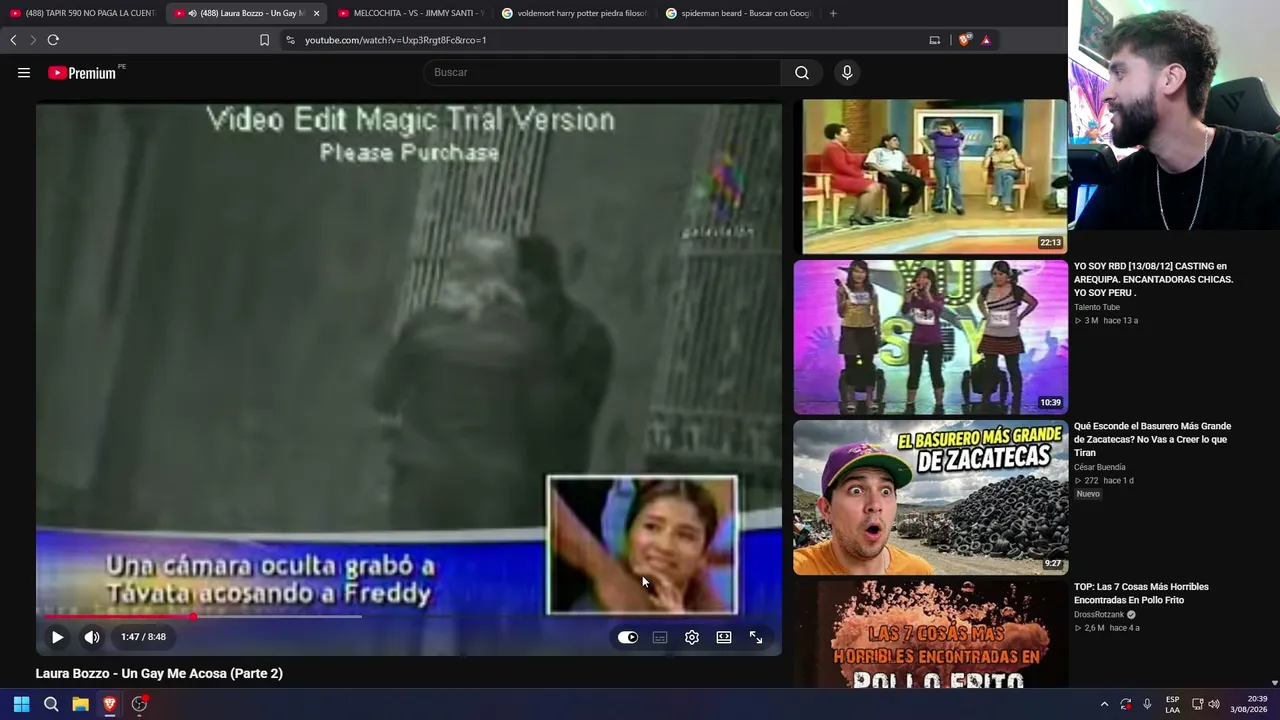The height and width of the screenshot is (720, 1280).
Task: Select the Laura Bozzo - Un Gay tab
Action: pos(247,13)
